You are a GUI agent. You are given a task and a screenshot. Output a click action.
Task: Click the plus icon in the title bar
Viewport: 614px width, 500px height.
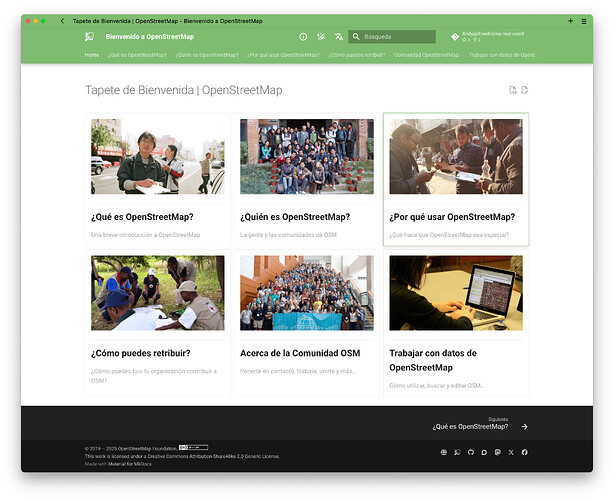tap(571, 21)
